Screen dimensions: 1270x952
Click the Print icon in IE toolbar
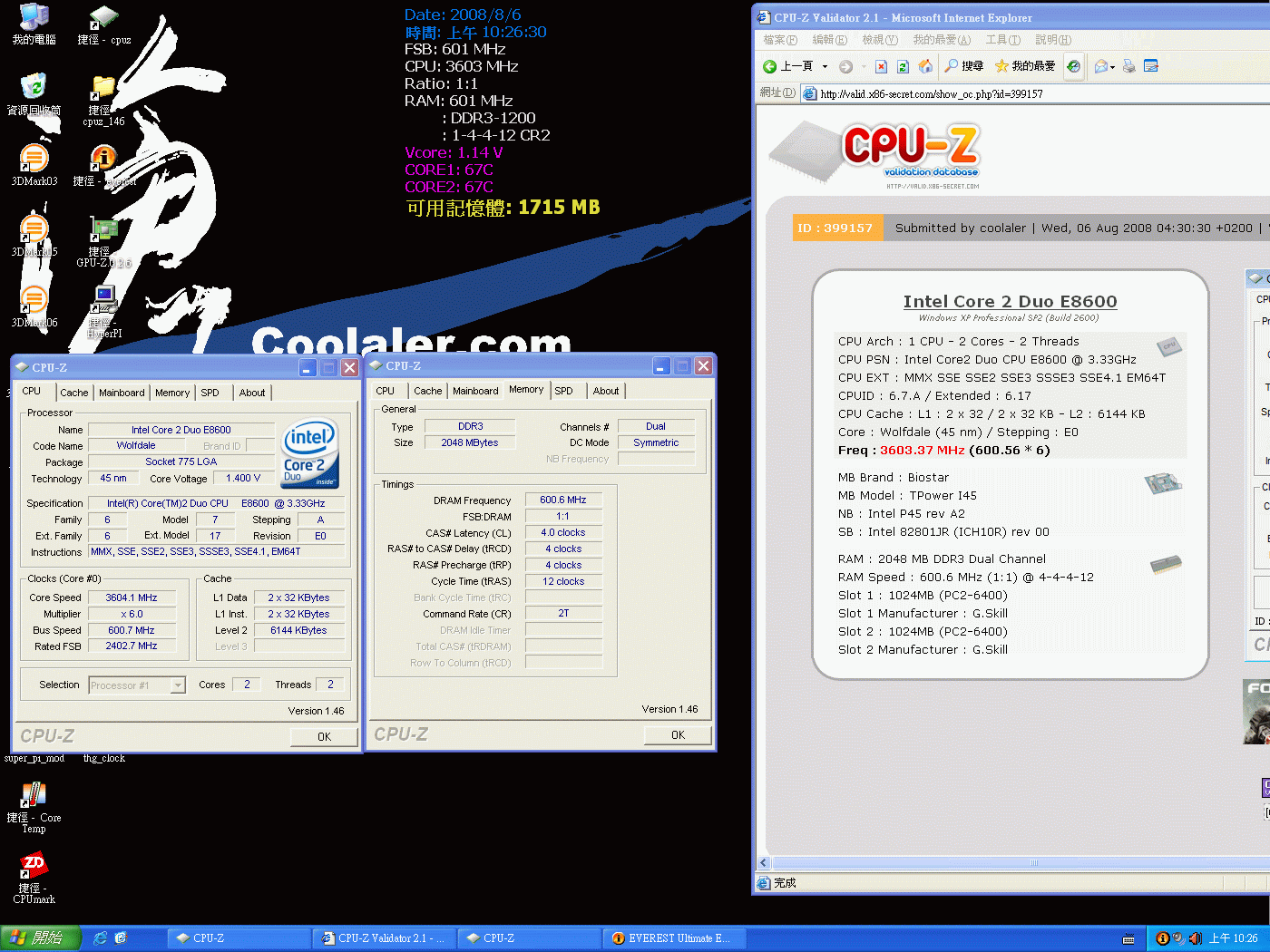pyautogui.click(x=1128, y=66)
